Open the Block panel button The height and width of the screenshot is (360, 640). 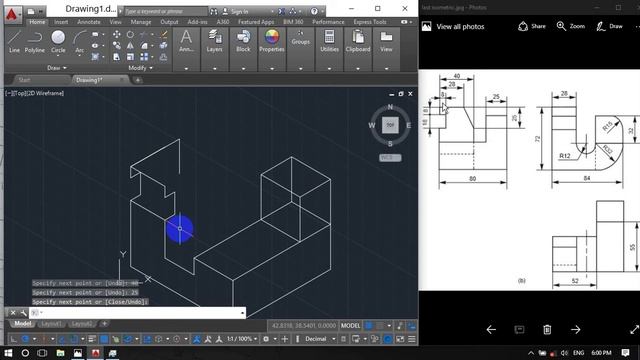coord(243,41)
